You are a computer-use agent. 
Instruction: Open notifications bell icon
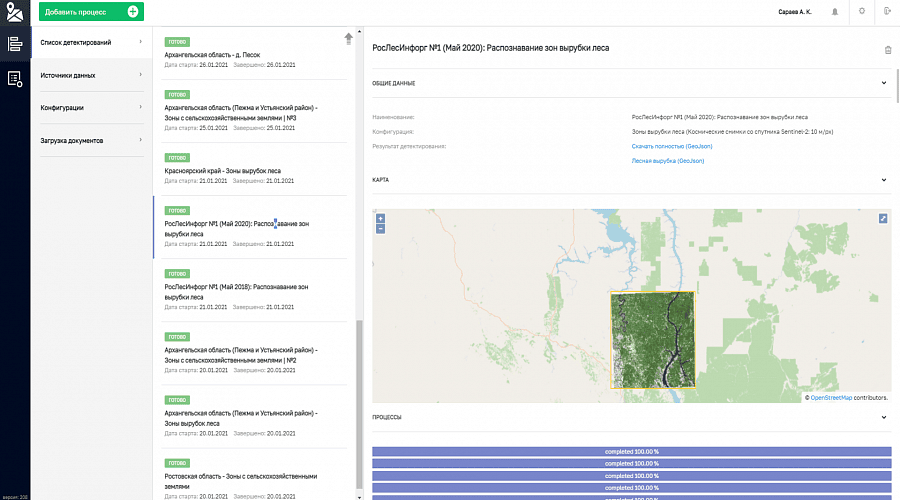[x=835, y=12]
